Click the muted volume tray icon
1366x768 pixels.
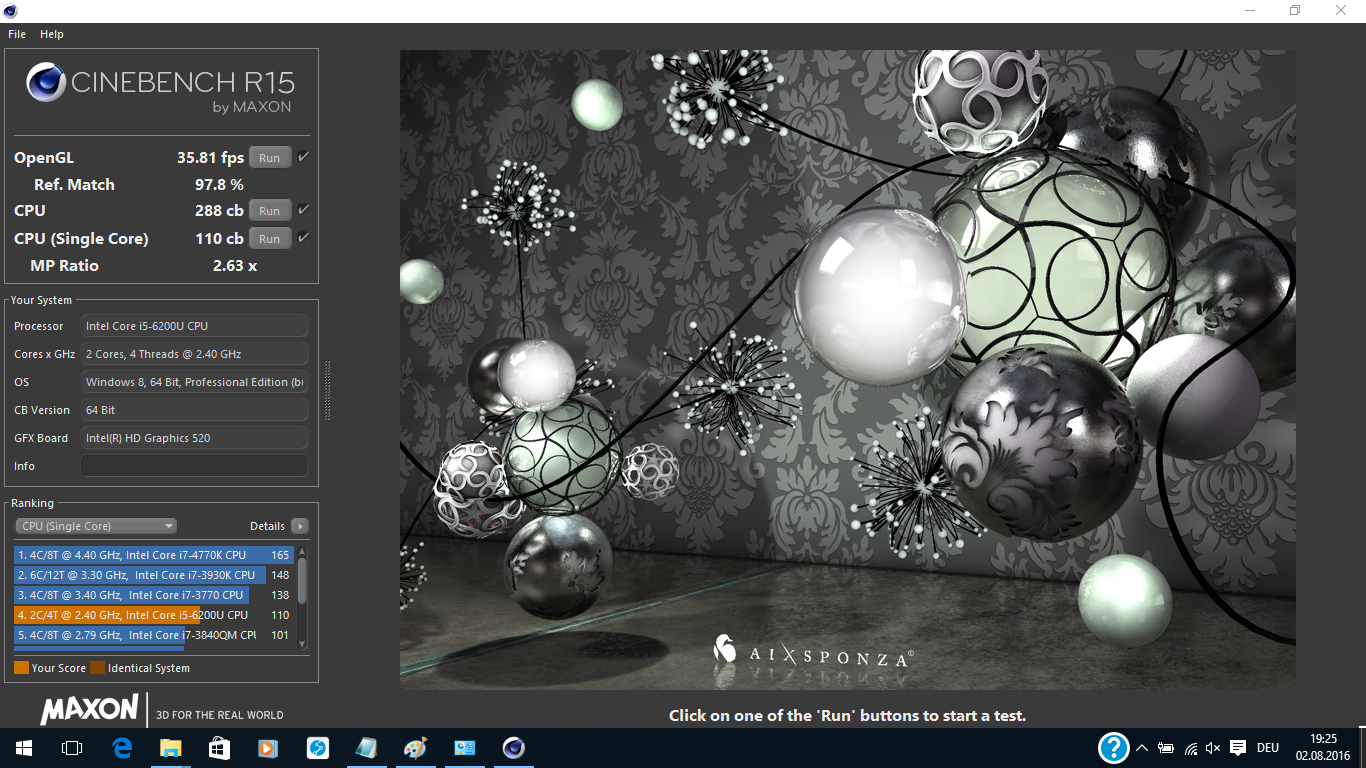click(1213, 748)
